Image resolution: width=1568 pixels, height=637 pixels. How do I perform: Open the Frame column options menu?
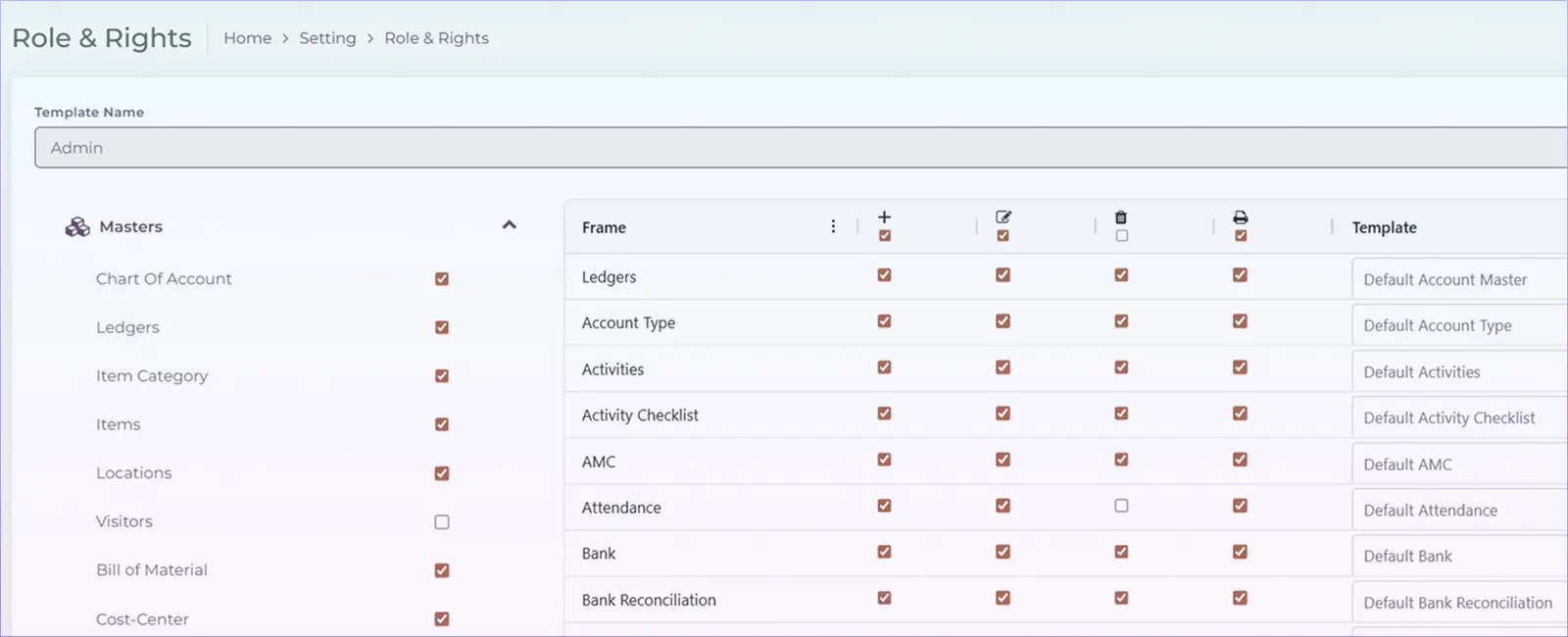[833, 226]
